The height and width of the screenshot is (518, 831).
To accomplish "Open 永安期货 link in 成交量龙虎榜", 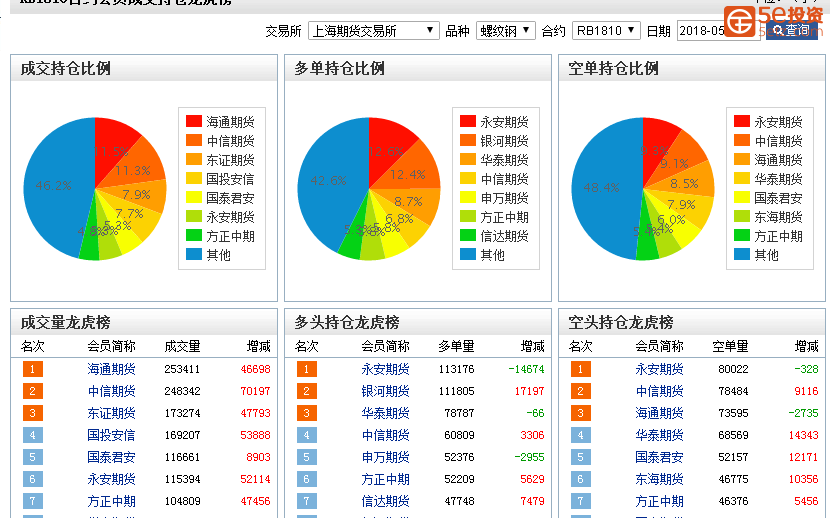I will 111,479.
